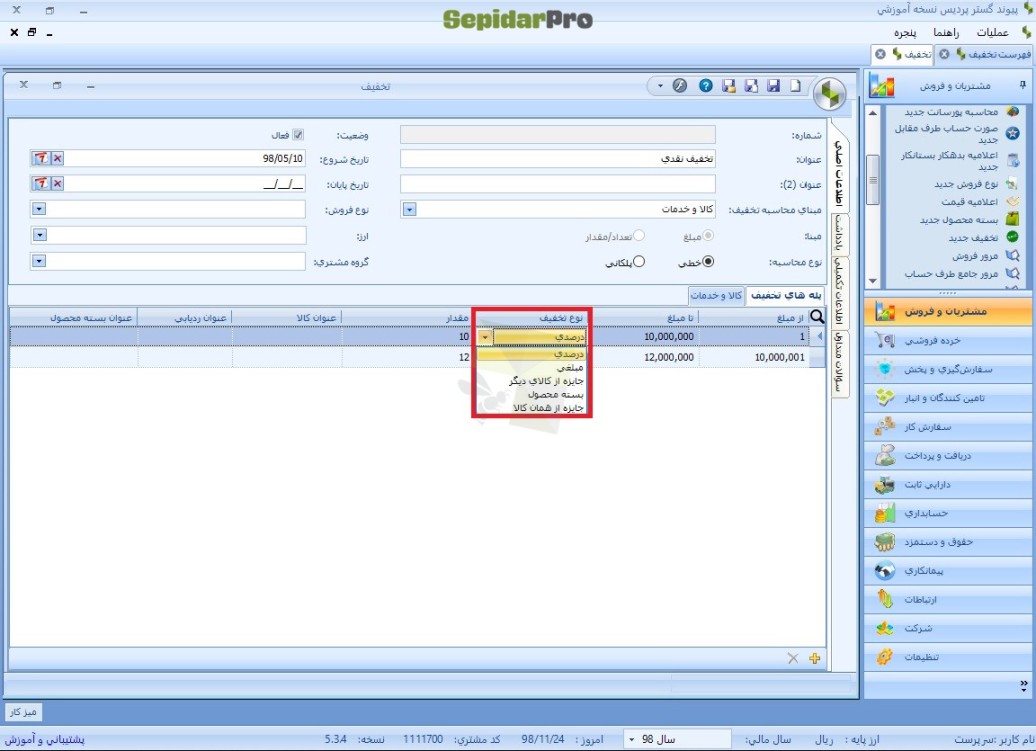This screenshot has height=751, width=1036.
Task: Open مرور جامع طرف حساب in sidebar
Action: 951,273
